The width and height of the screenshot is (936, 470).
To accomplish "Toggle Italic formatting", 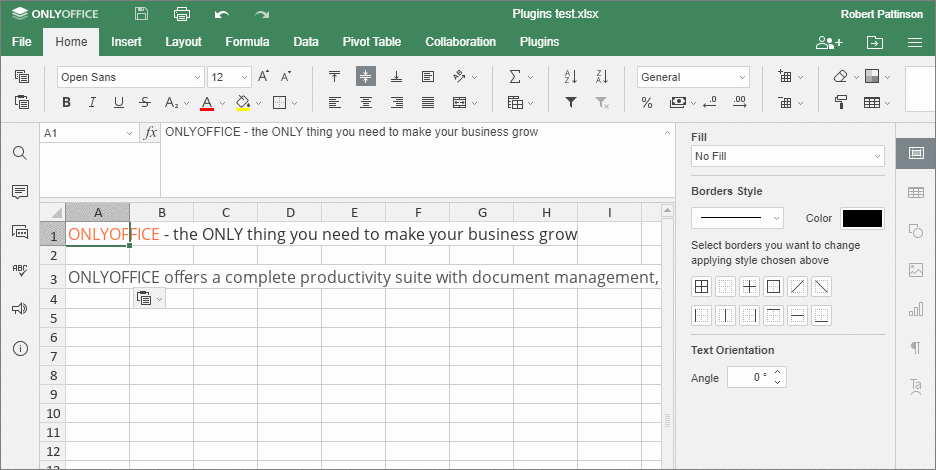I will (x=93, y=102).
